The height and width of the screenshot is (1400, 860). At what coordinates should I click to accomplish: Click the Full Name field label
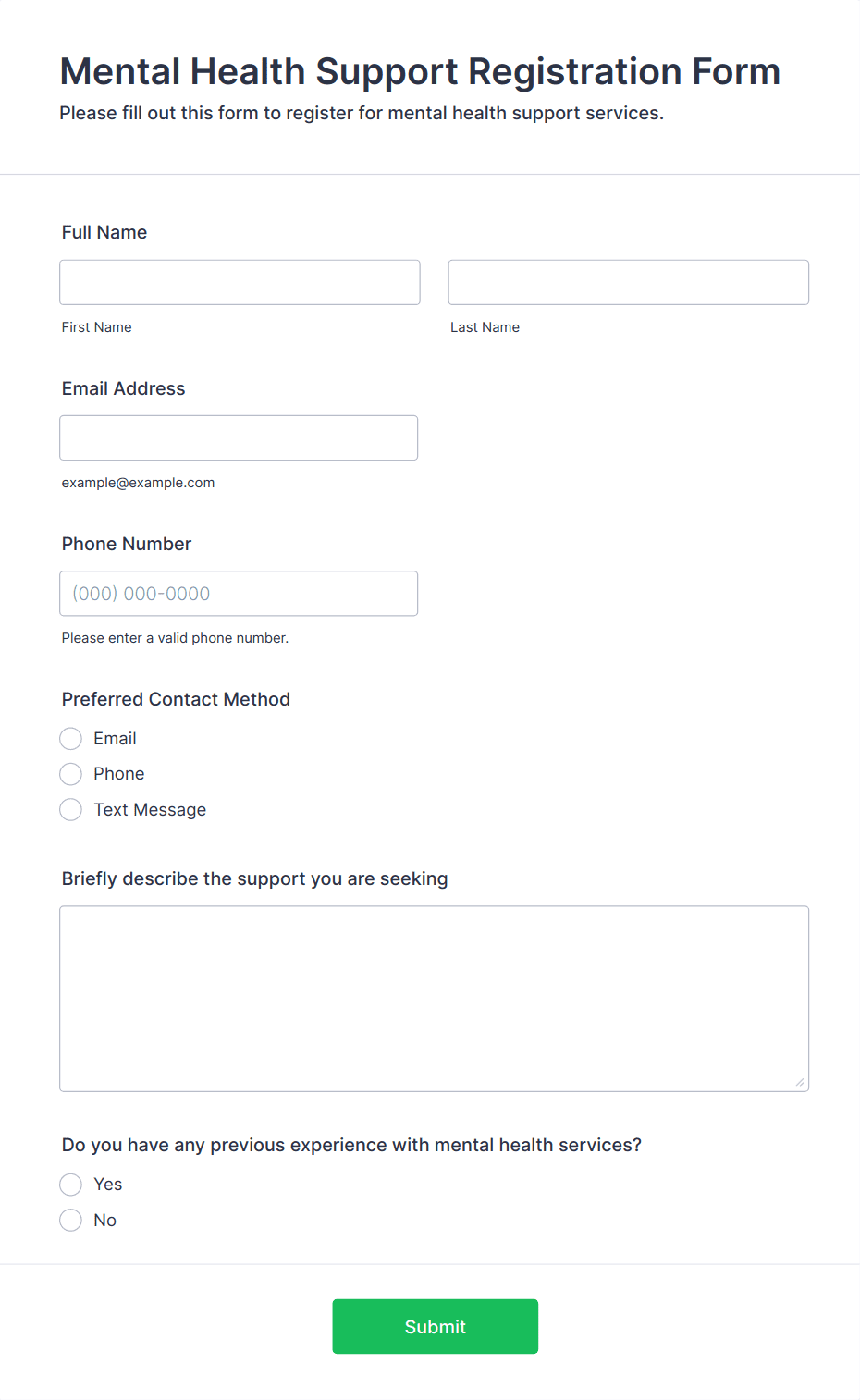click(104, 232)
